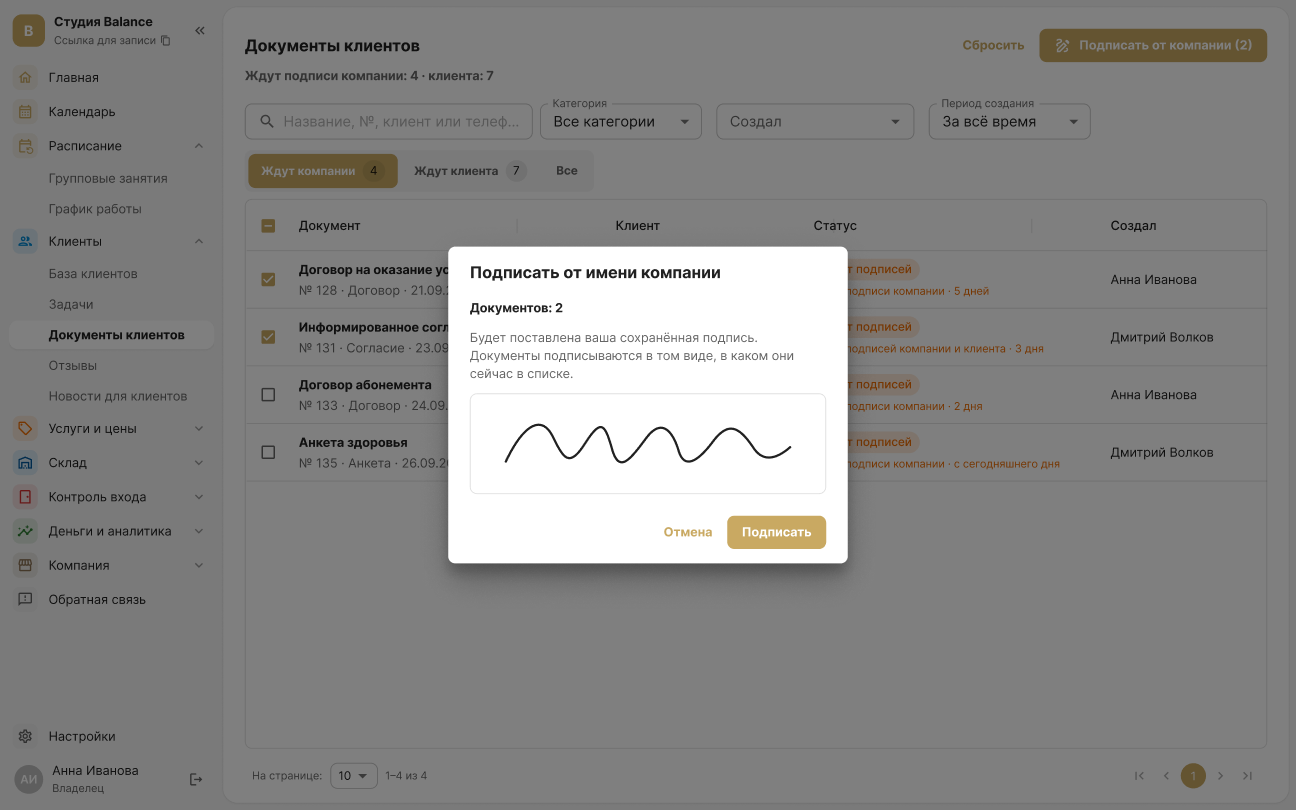The width and height of the screenshot is (1296, 810).
Task: Click the Обратная связь feedback icon
Action: click(x=26, y=599)
